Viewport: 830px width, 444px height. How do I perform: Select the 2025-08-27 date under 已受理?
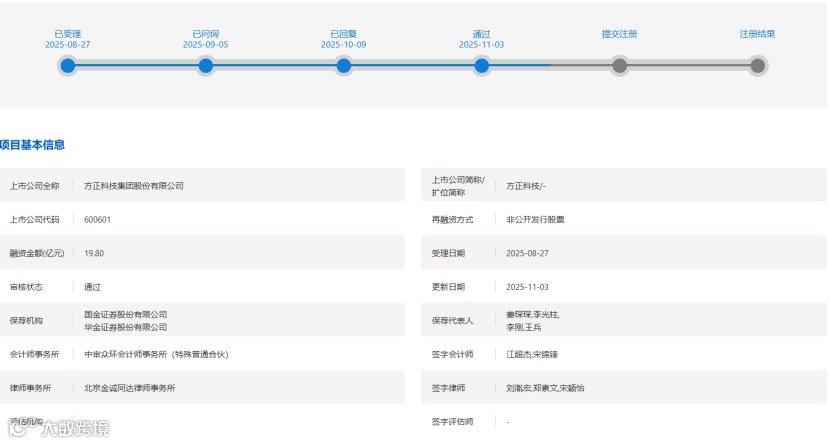click(x=68, y=45)
